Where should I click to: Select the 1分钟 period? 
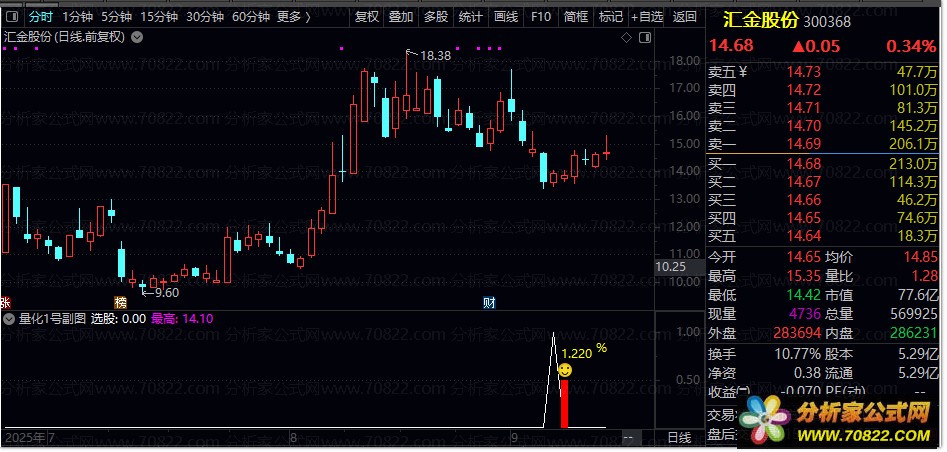click(77, 17)
